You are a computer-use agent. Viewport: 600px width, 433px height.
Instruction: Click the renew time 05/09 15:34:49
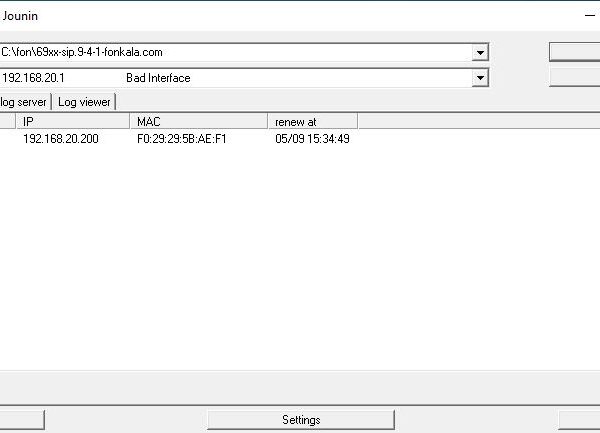(x=312, y=139)
